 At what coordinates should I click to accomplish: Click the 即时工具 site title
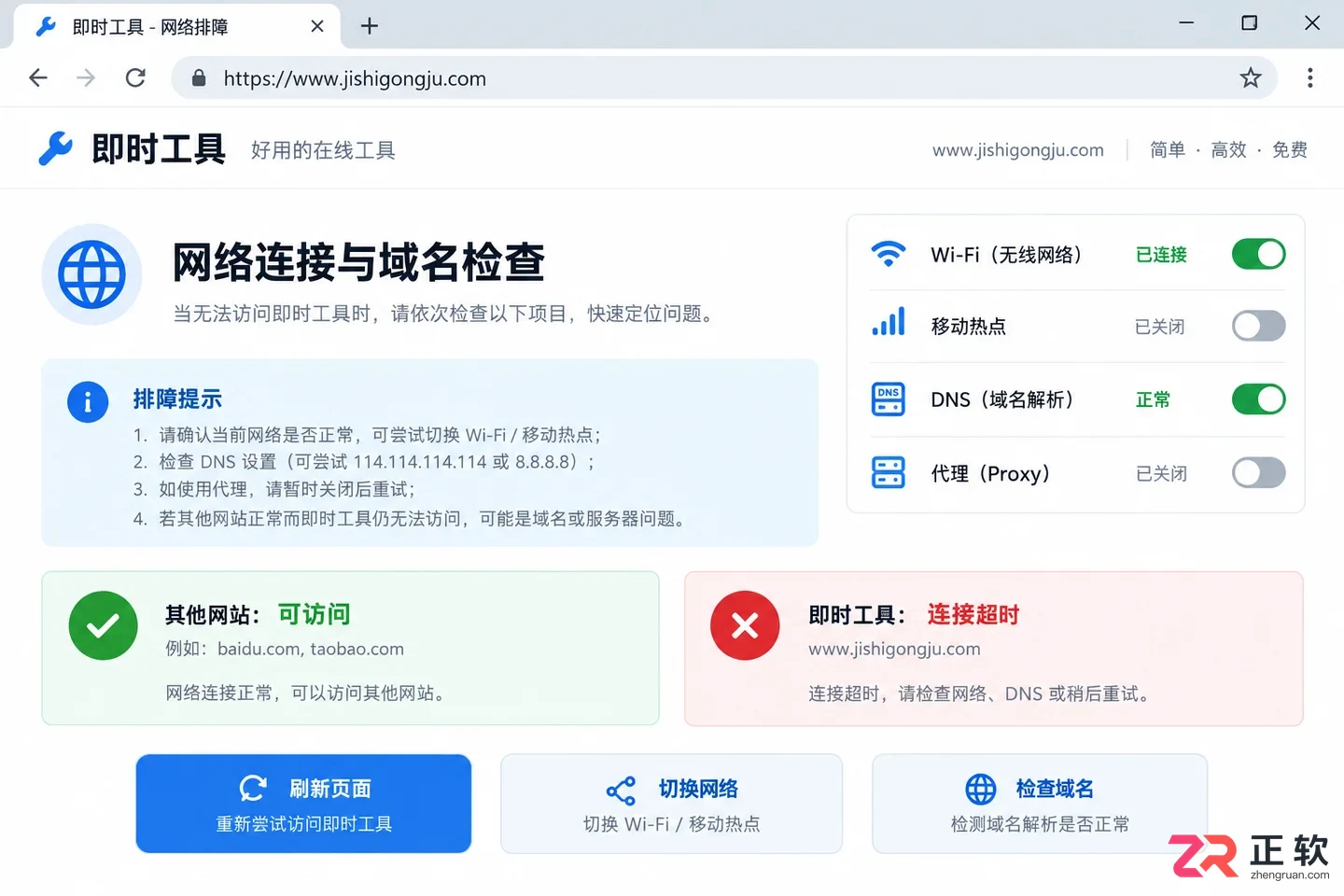click(159, 149)
